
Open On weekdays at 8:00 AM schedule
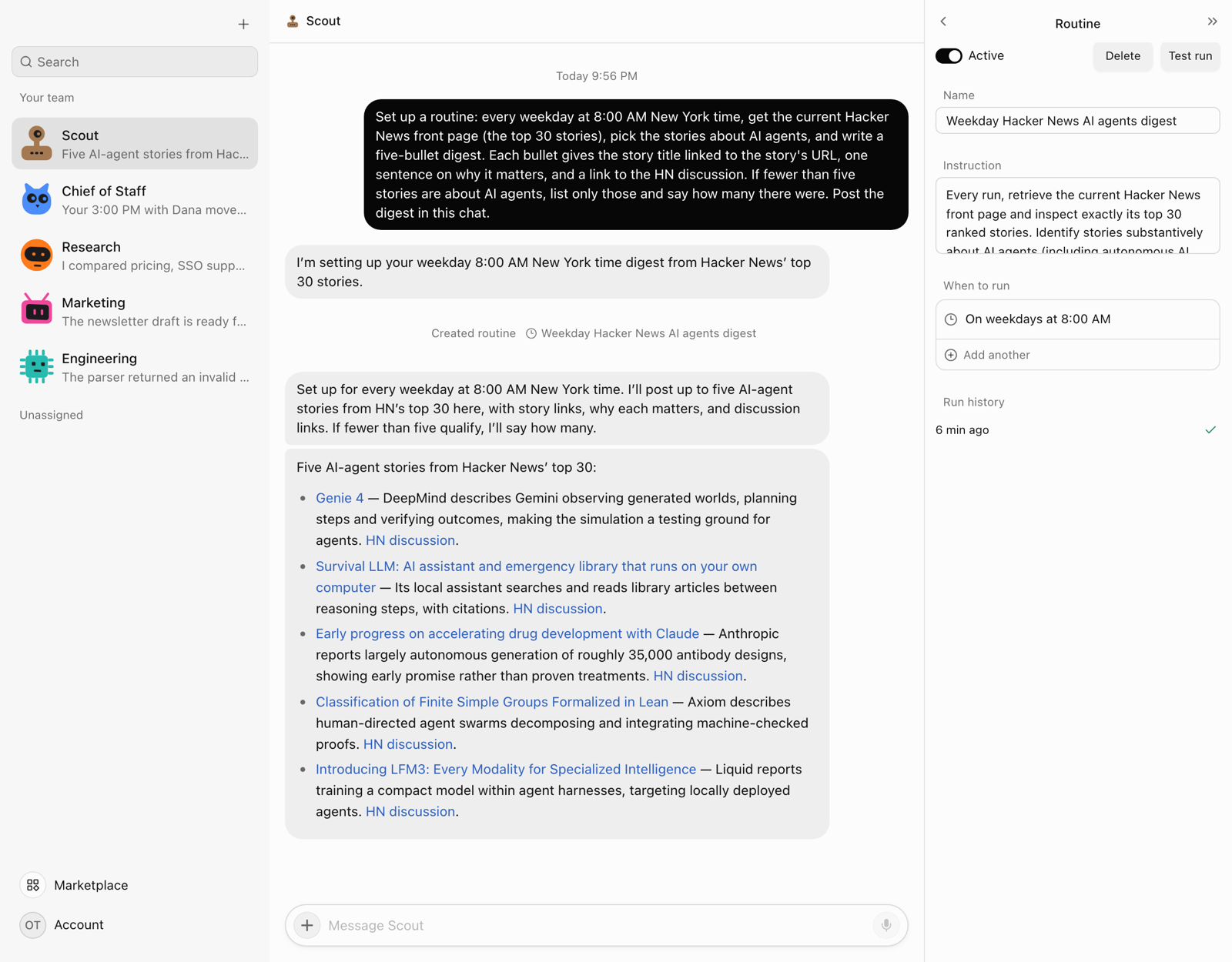pyautogui.click(x=1077, y=319)
